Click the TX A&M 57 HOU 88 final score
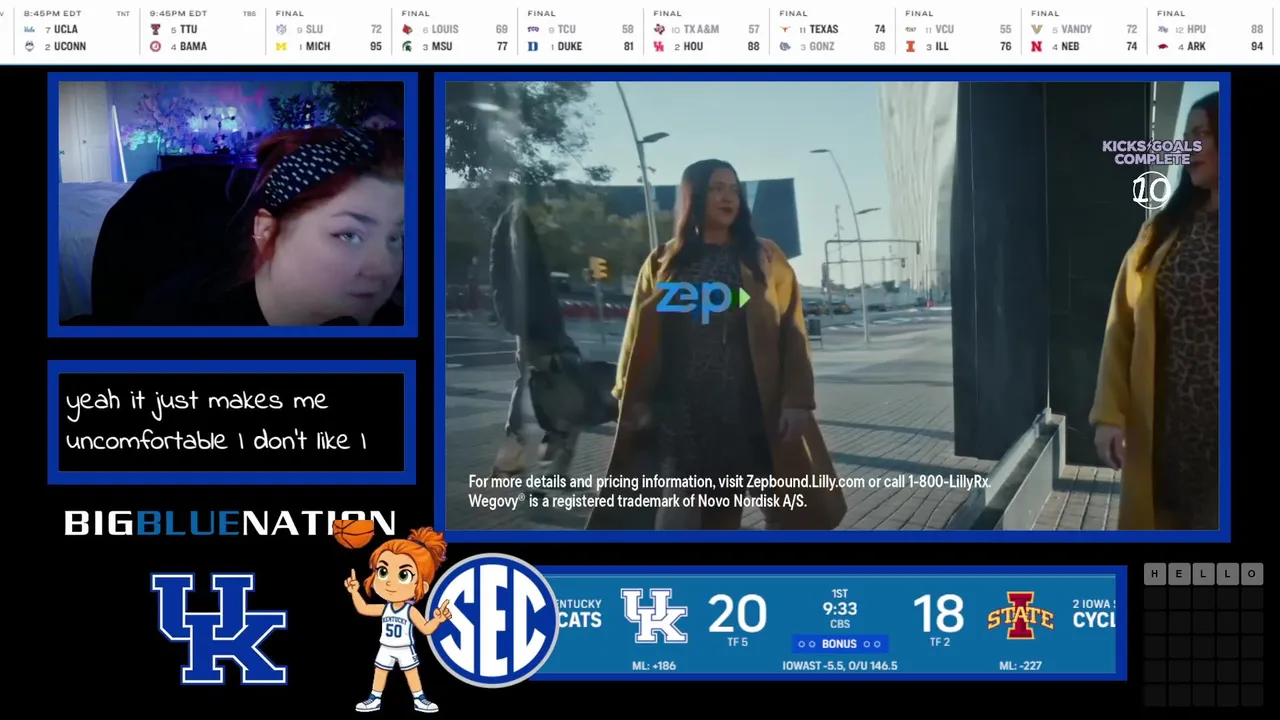The image size is (1280, 720). 707,31
